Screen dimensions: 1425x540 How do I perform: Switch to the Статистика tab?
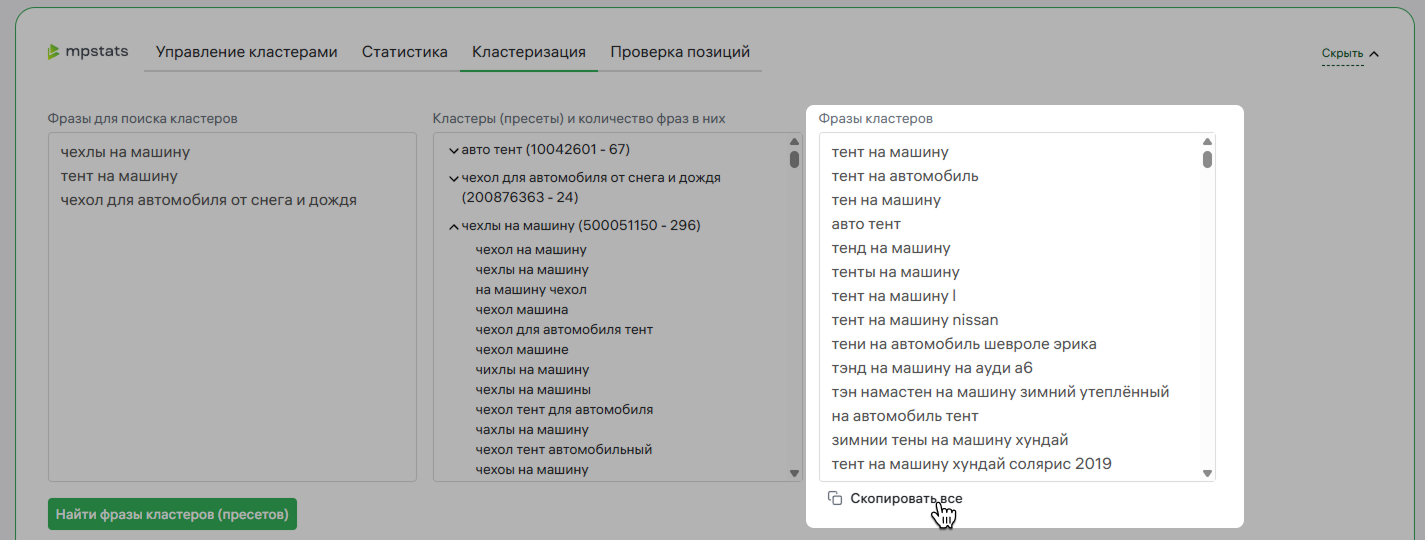404,52
